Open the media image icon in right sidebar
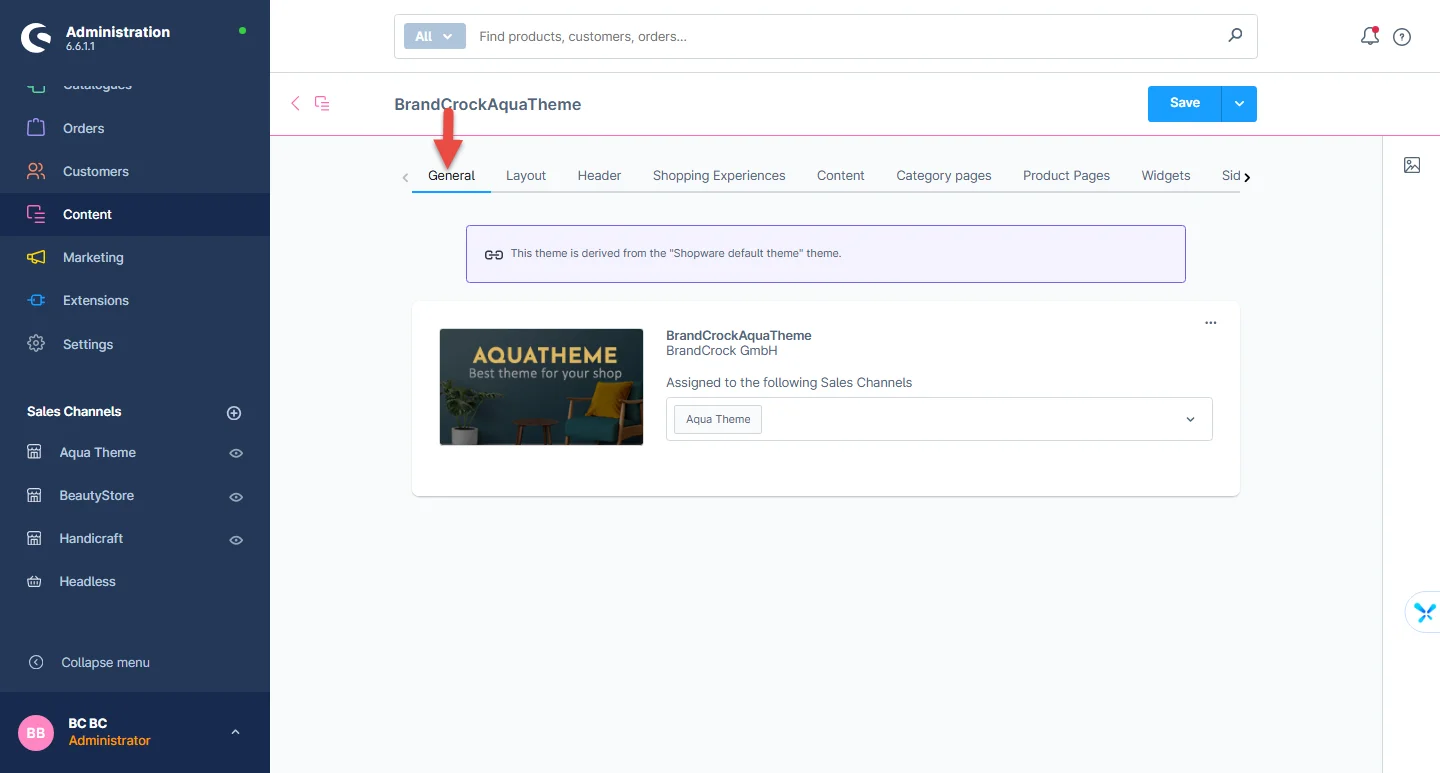 pyautogui.click(x=1411, y=165)
